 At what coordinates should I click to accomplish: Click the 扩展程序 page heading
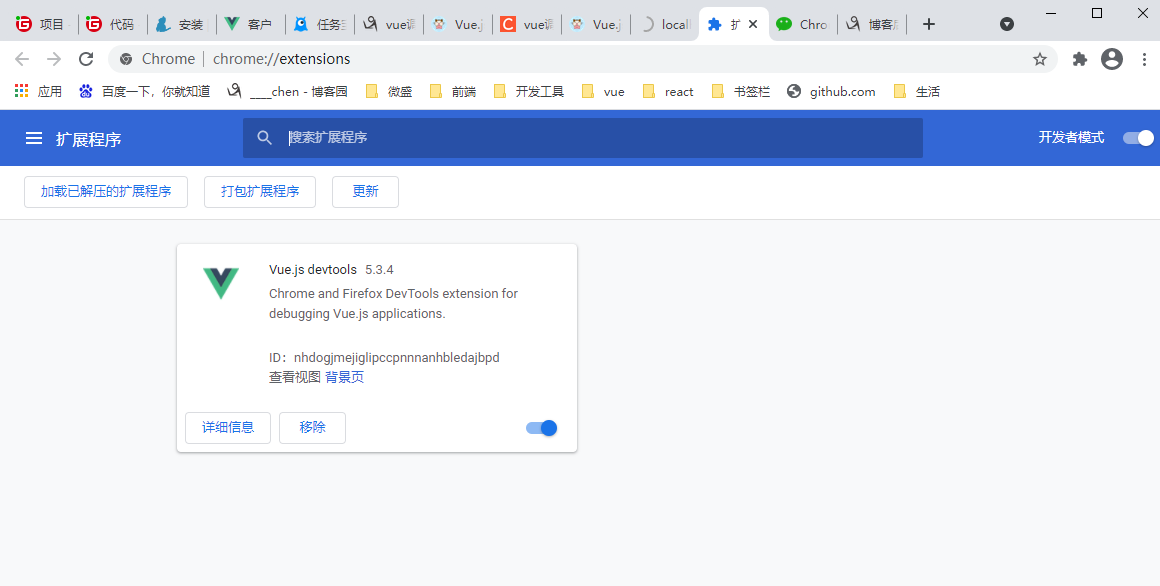tap(89, 139)
